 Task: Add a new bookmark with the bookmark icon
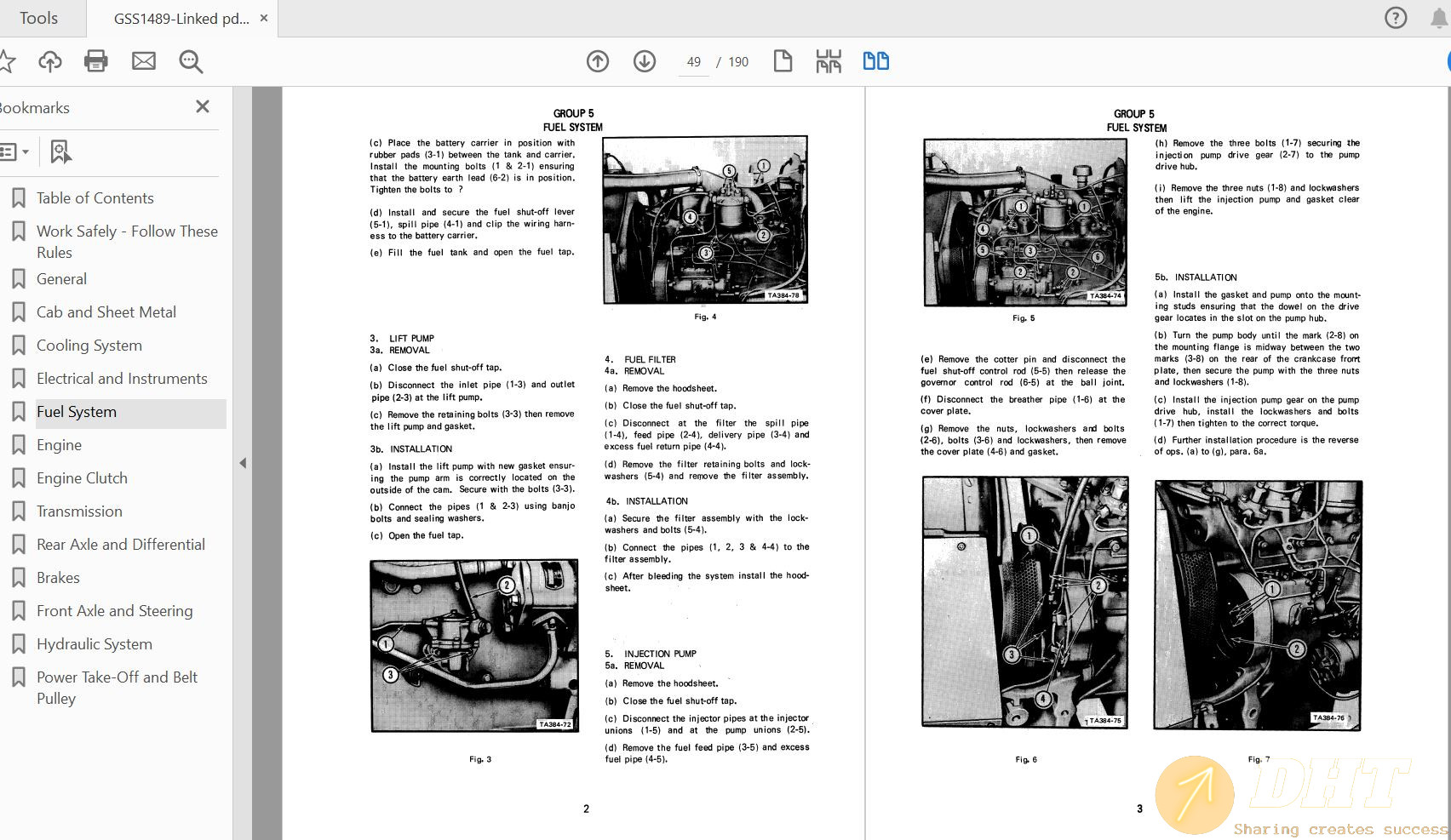pos(60,152)
